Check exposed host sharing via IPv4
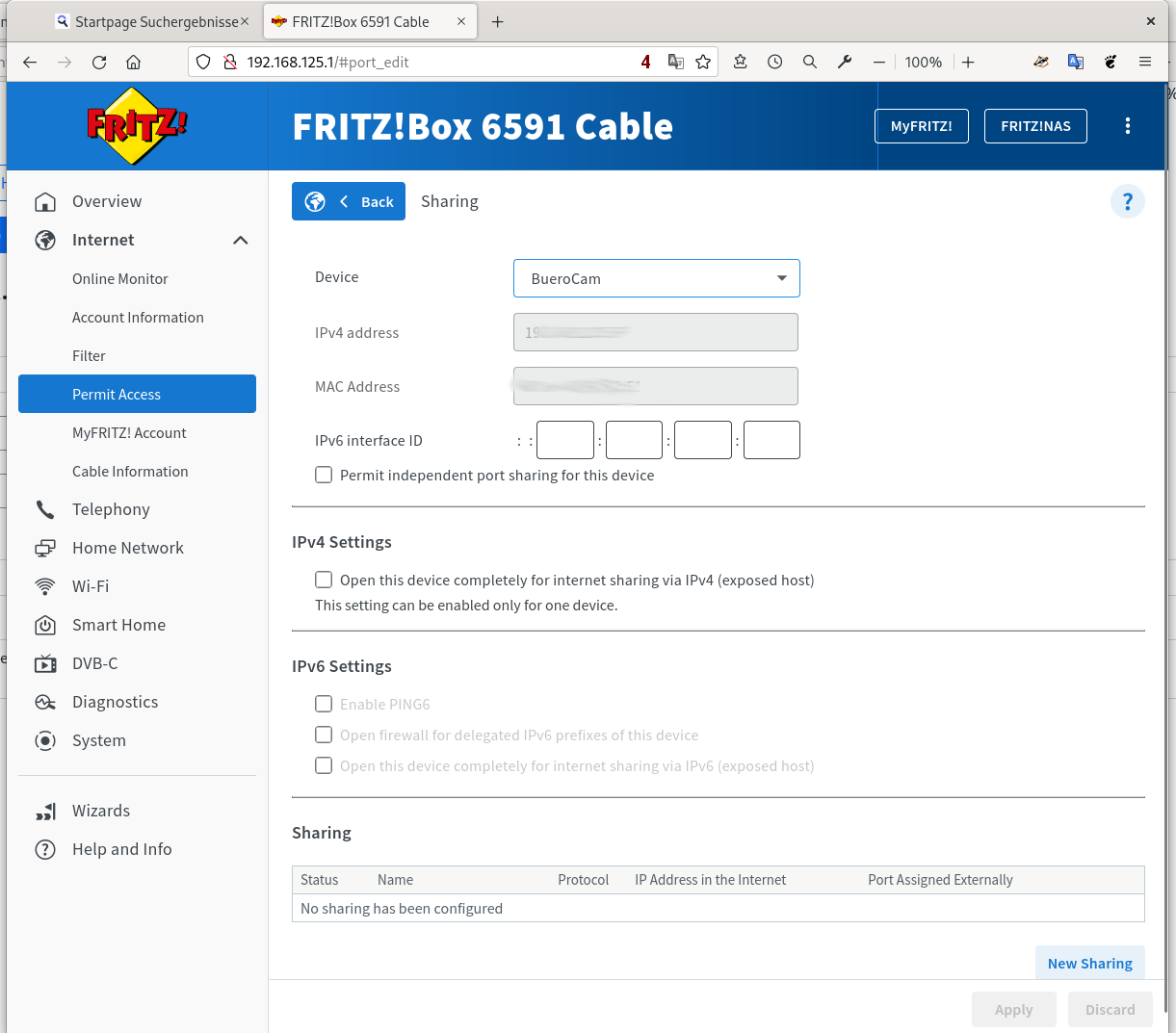Image resolution: width=1176 pixels, height=1033 pixels. (x=324, y=580)
